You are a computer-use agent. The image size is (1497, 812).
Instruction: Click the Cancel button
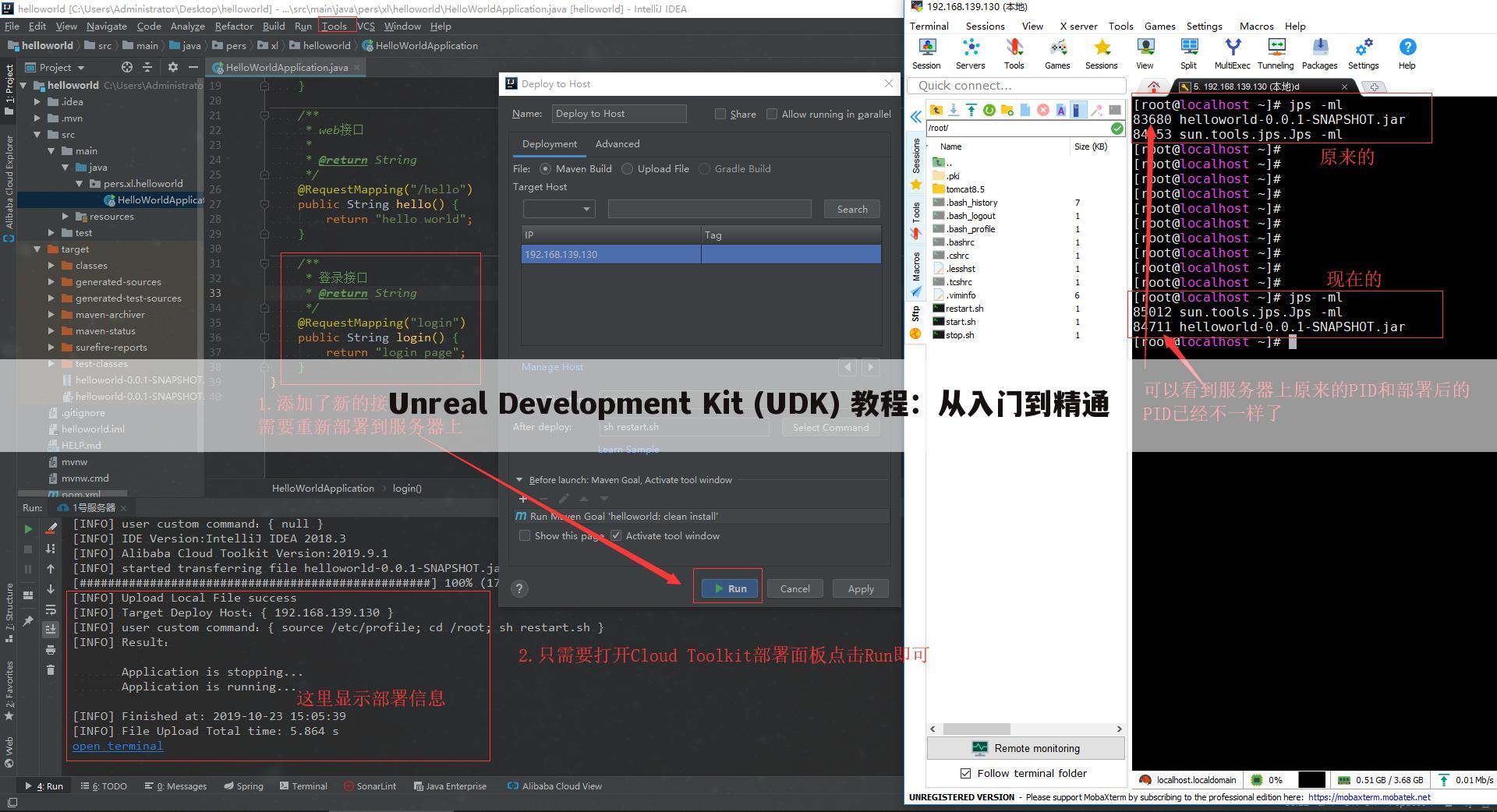[795, 588]
